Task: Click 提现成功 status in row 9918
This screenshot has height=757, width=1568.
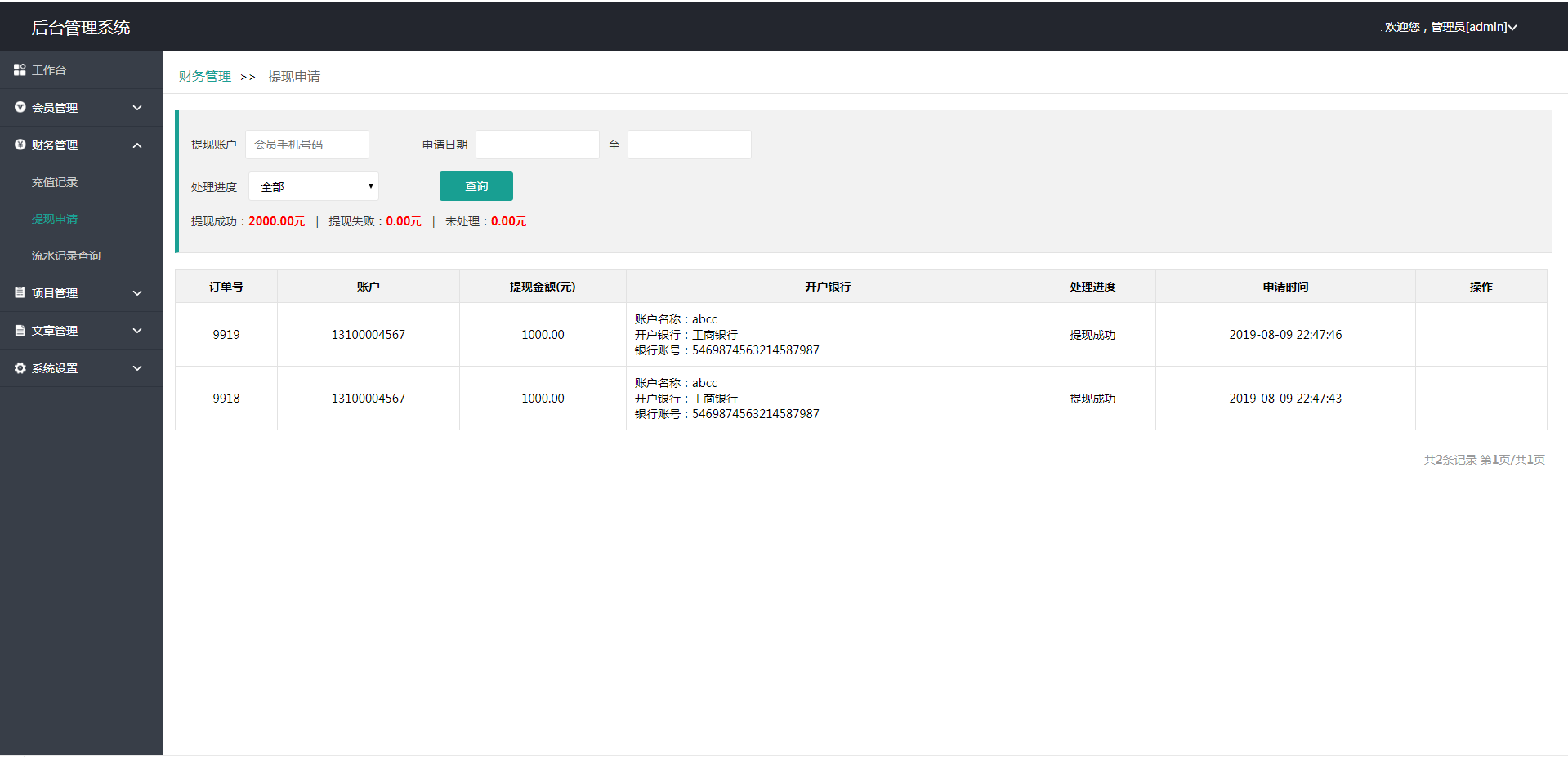Action: 1092,399
